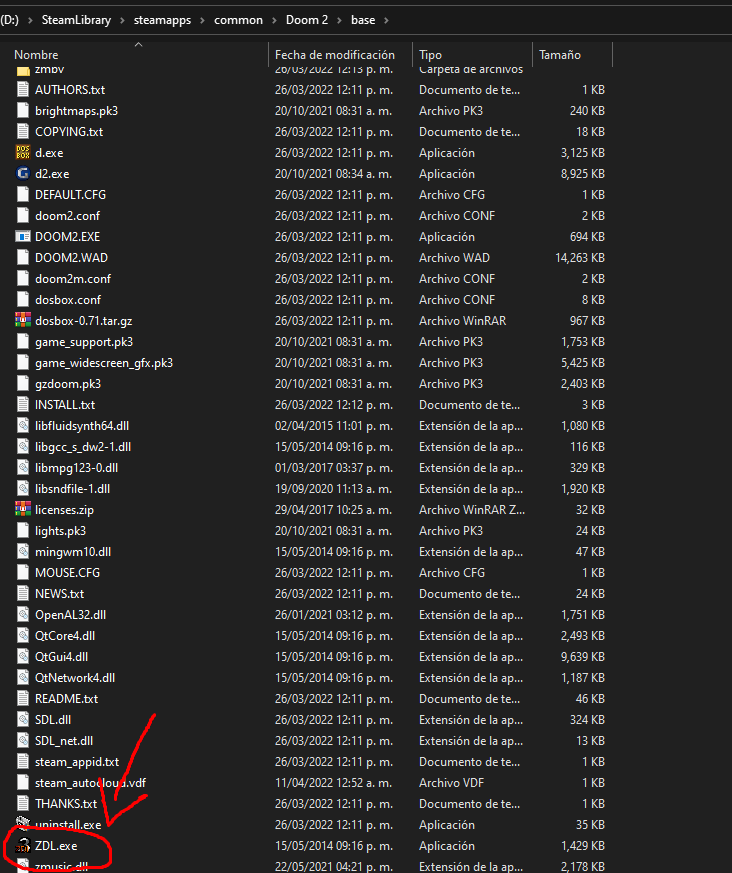Click the base breadcrumb segment

pos(363,20)
